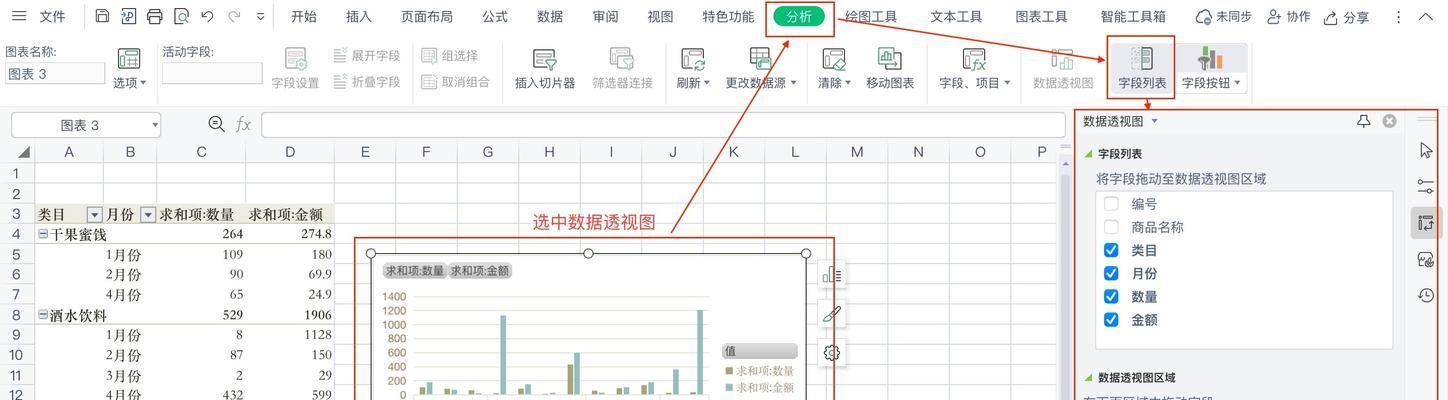Viewport: 1448px width, 400px height.
Task: Pin the 数据透视图 side panel
Action: (x=1363, y=121)
